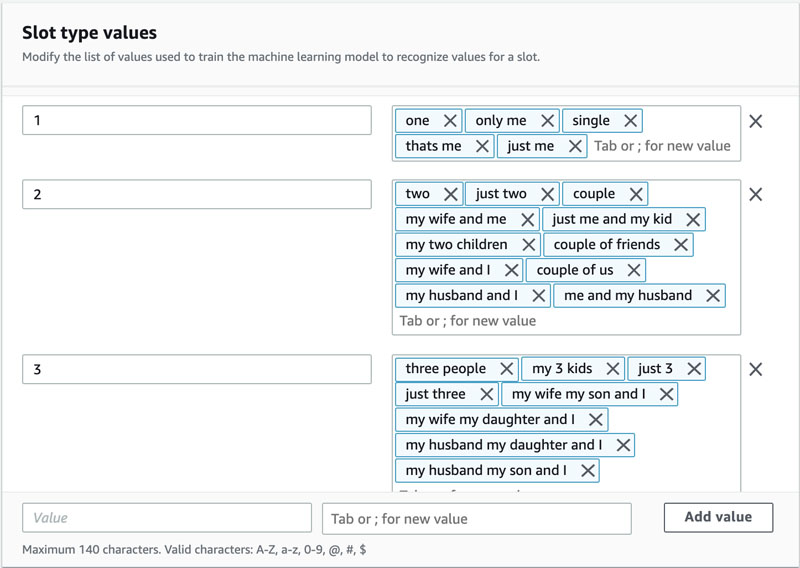Click the empty Value input at bottom

point(167,518)
